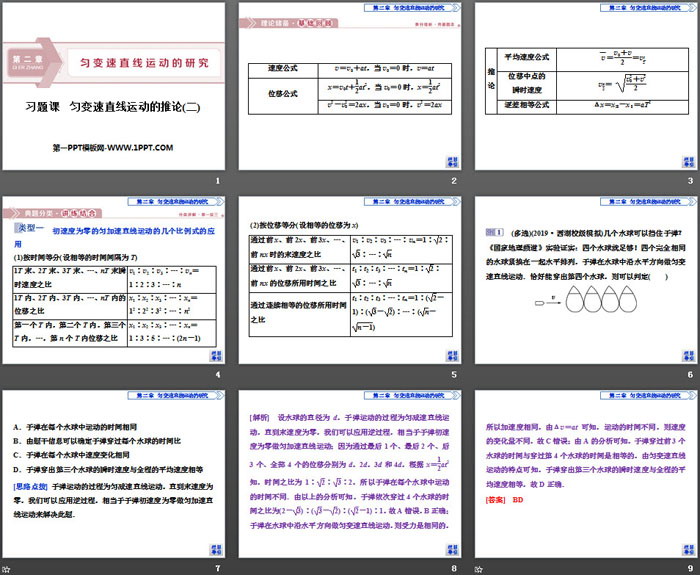
Task: Select slide 2 with velocity formula table
Action: [x=350, y=86]
